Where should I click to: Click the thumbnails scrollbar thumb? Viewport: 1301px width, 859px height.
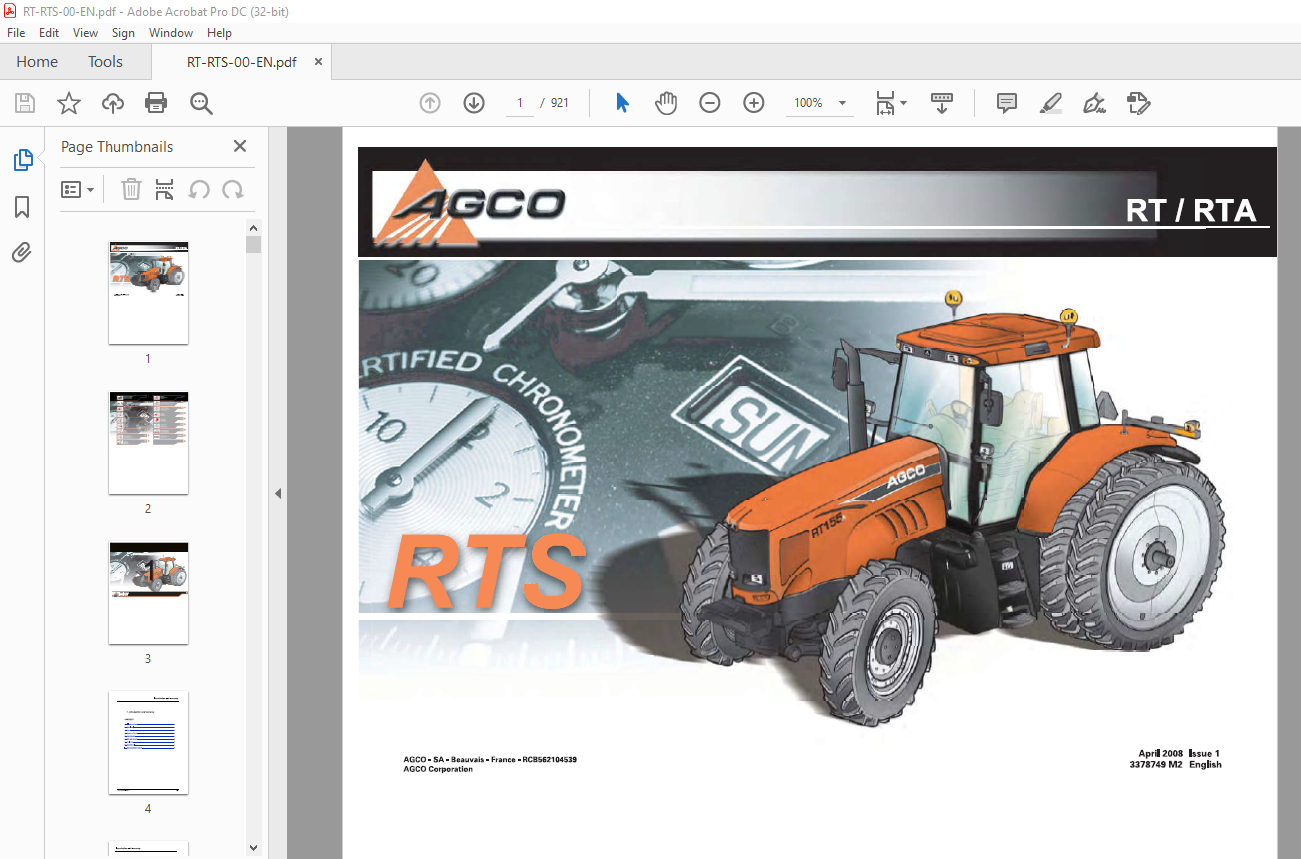pyautogui.click(x=253, y=245)
